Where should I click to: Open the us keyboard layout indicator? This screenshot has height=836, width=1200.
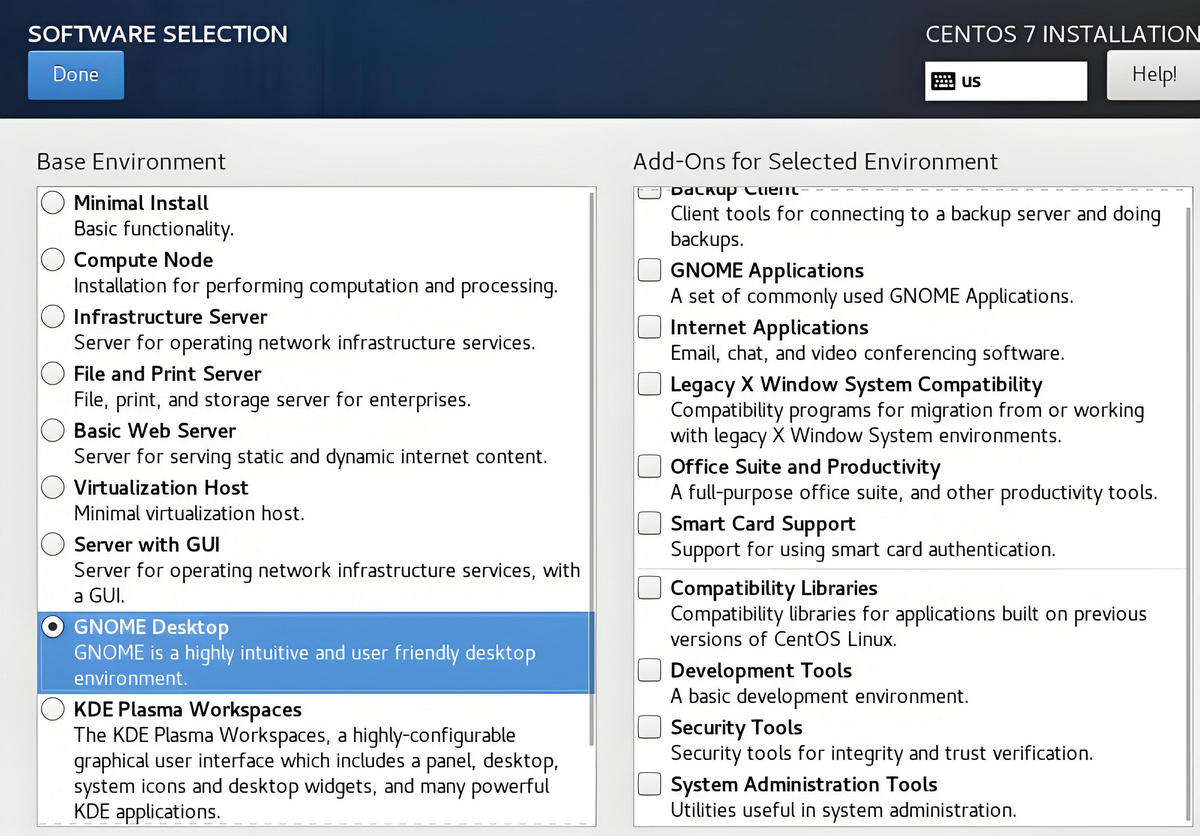click(1005, 82)
